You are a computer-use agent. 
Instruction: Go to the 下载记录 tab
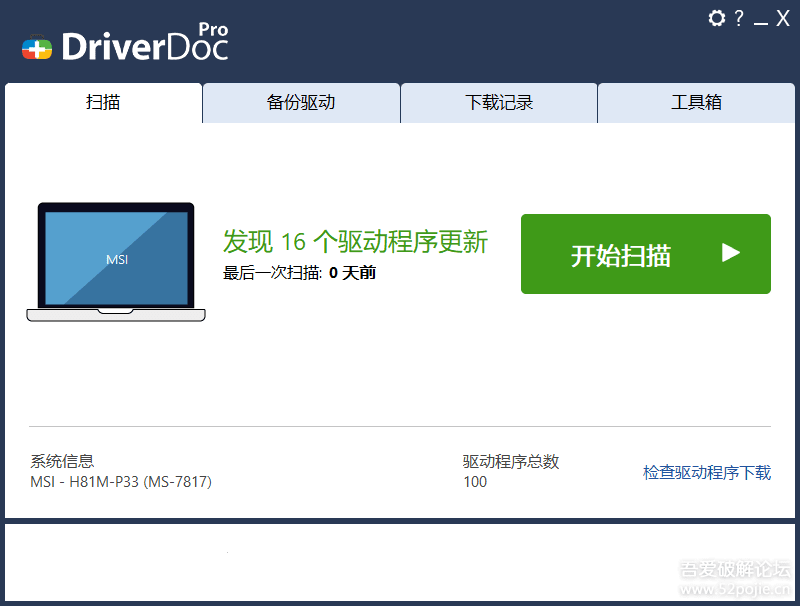pyautogui.click(x=499, y=103)
